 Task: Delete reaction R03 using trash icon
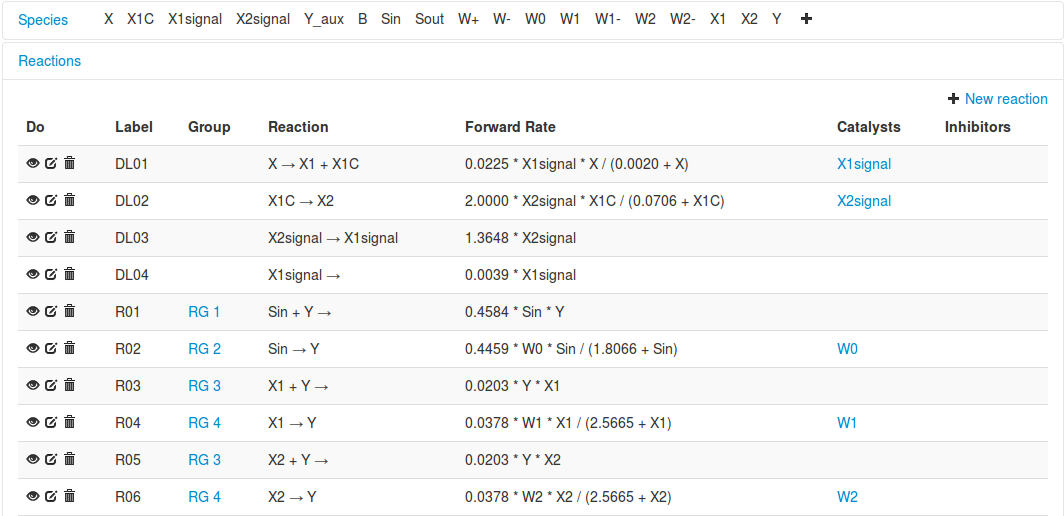tap(69, 386)
